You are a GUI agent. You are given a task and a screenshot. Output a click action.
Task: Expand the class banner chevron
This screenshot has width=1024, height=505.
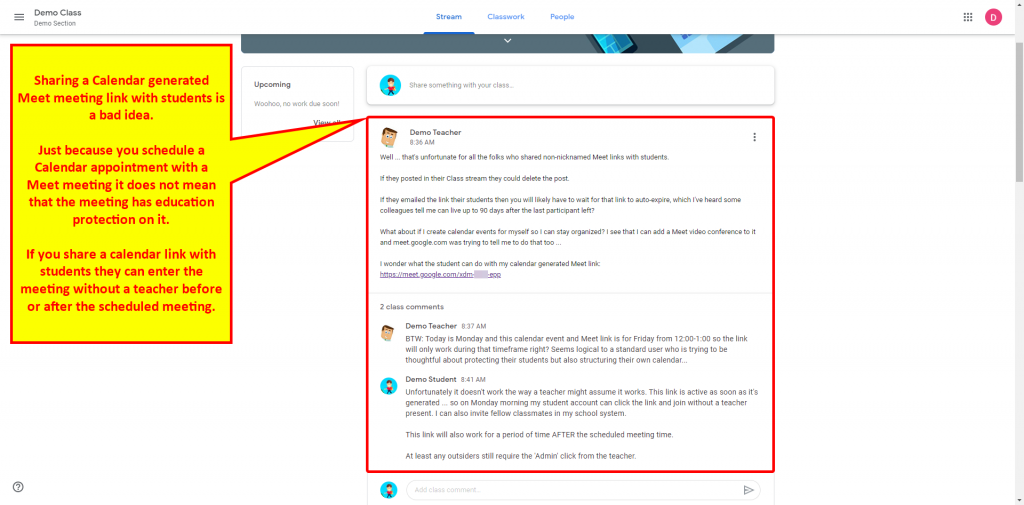point(507,41)
